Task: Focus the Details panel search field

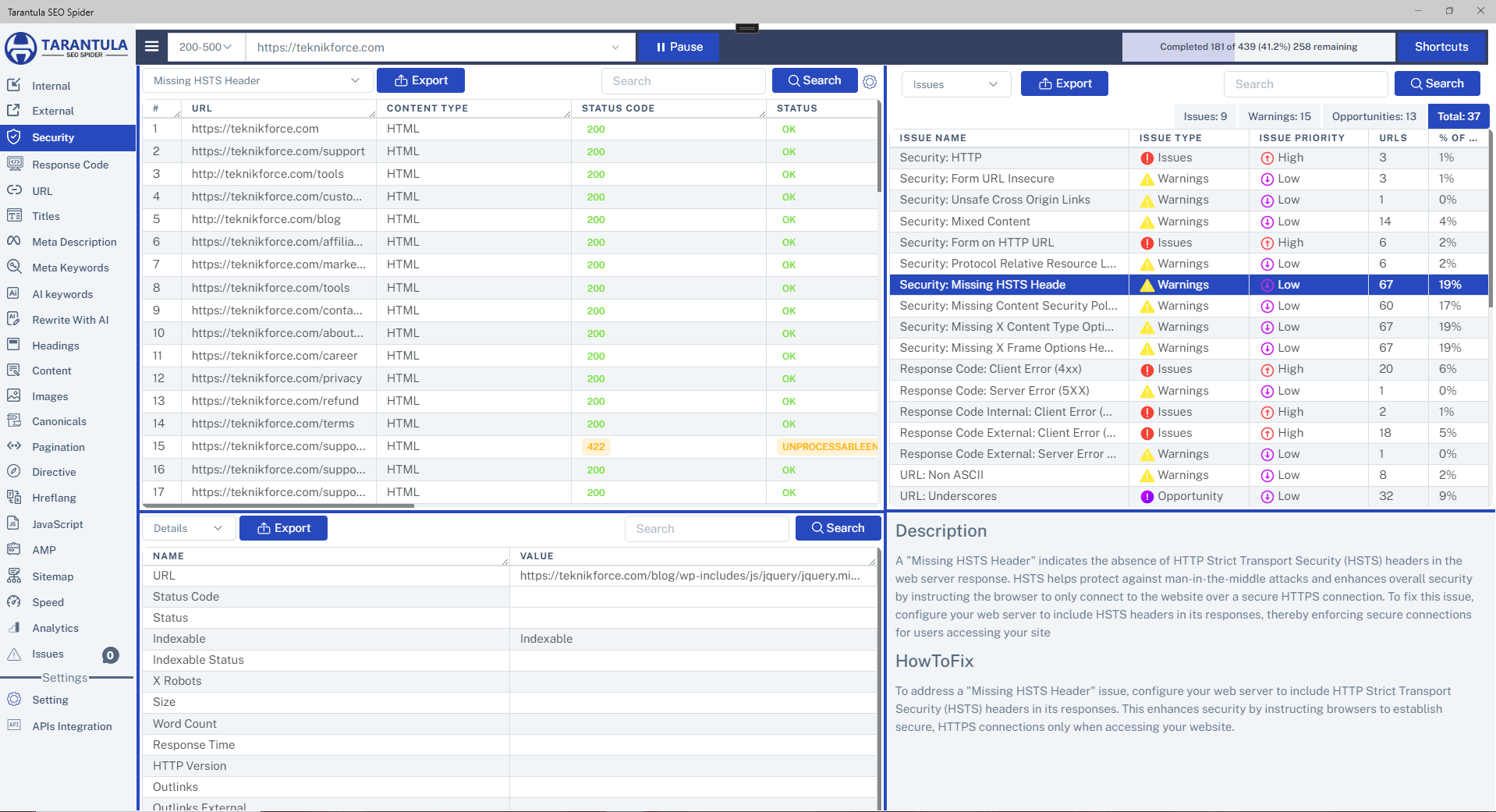Action: pyautogui.click(x=707, y=529)
